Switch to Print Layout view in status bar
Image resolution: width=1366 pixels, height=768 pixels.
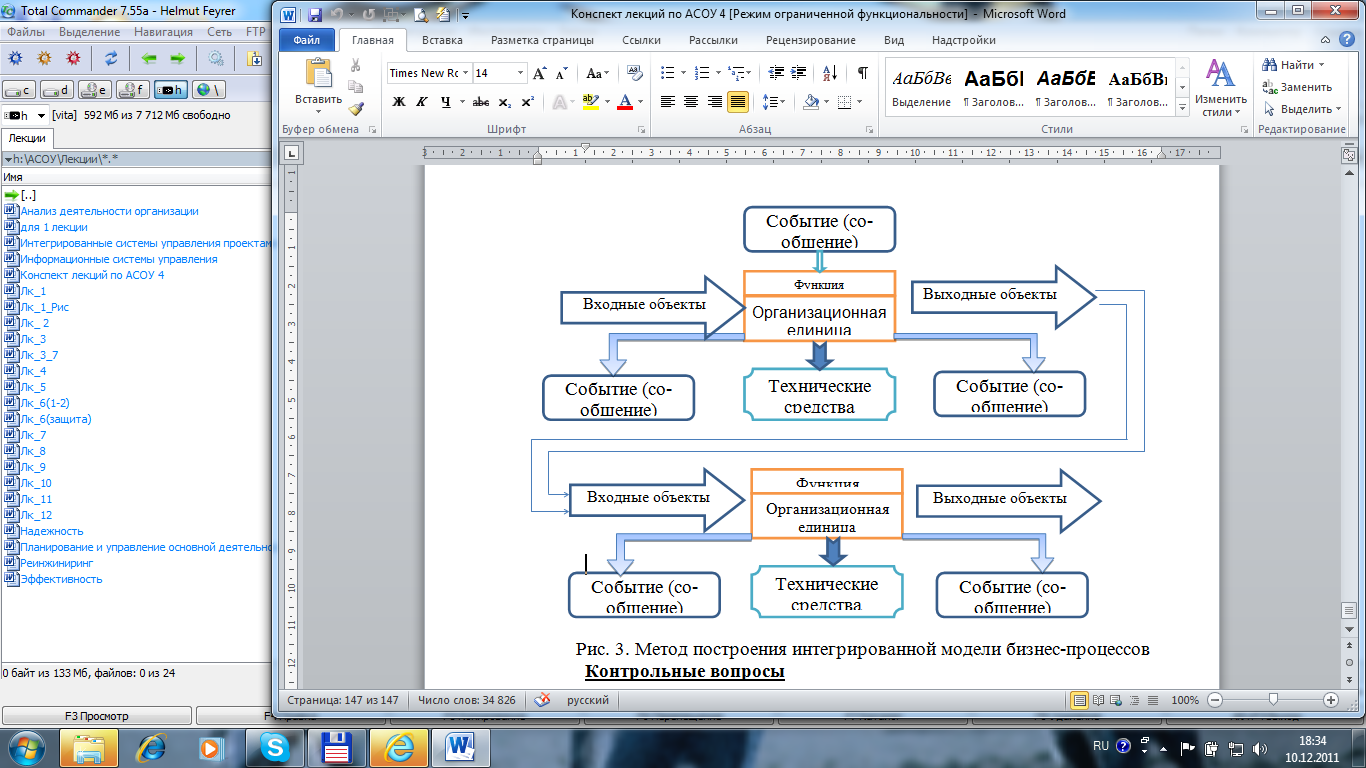point(1080,700)
